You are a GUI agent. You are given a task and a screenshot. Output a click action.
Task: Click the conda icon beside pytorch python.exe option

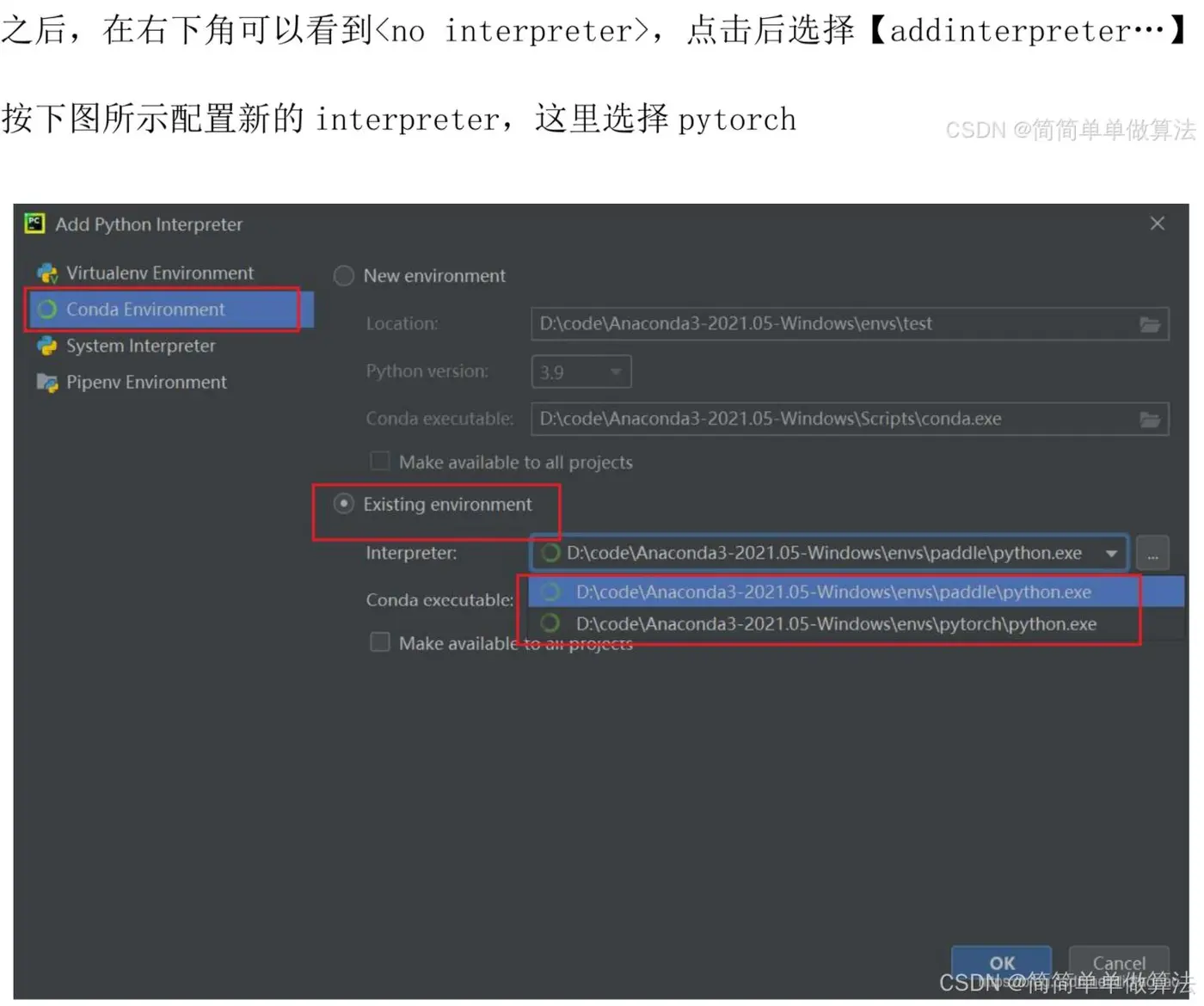tap(550, 623)
